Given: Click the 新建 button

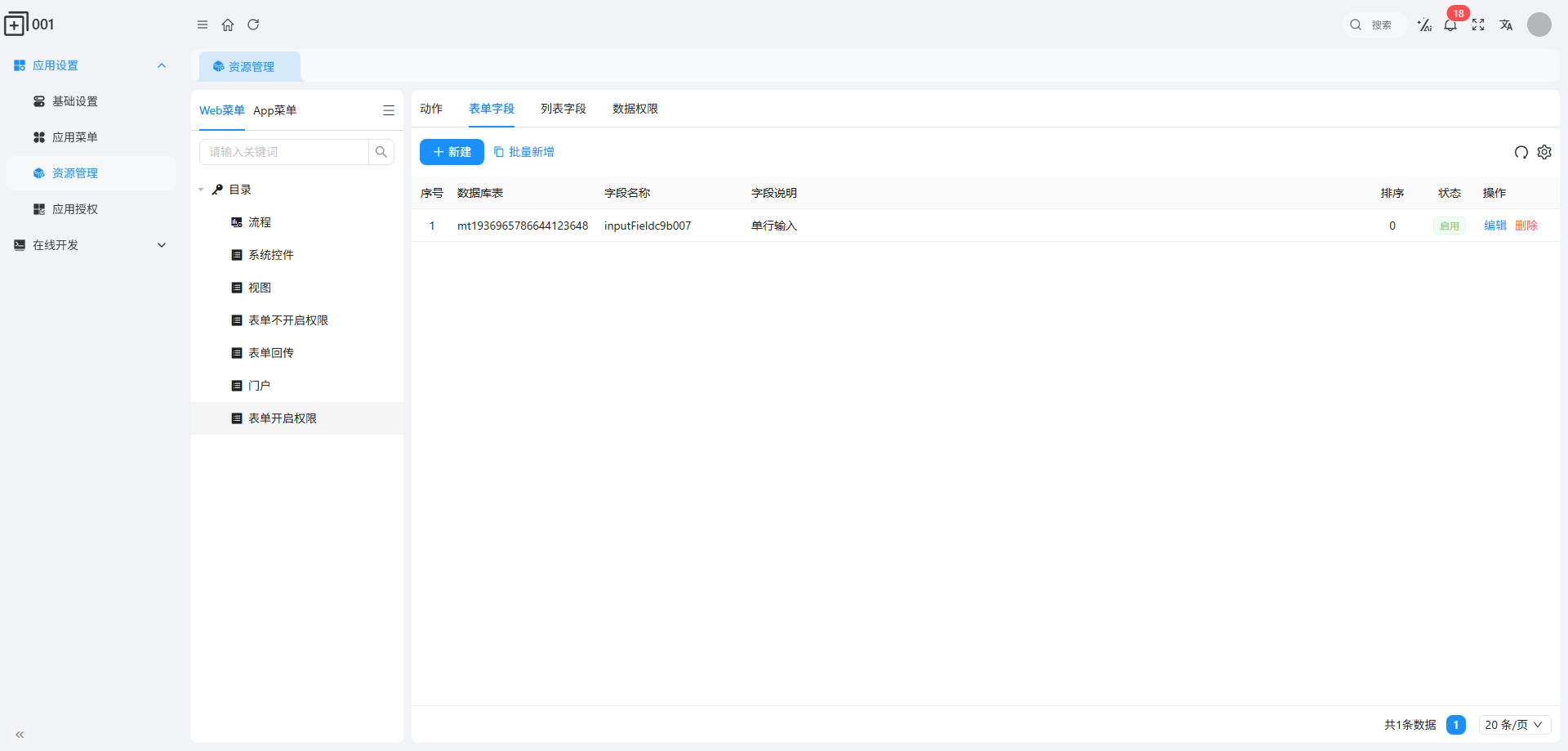Looking at the screenshot, I should click(x=452, y=152).
